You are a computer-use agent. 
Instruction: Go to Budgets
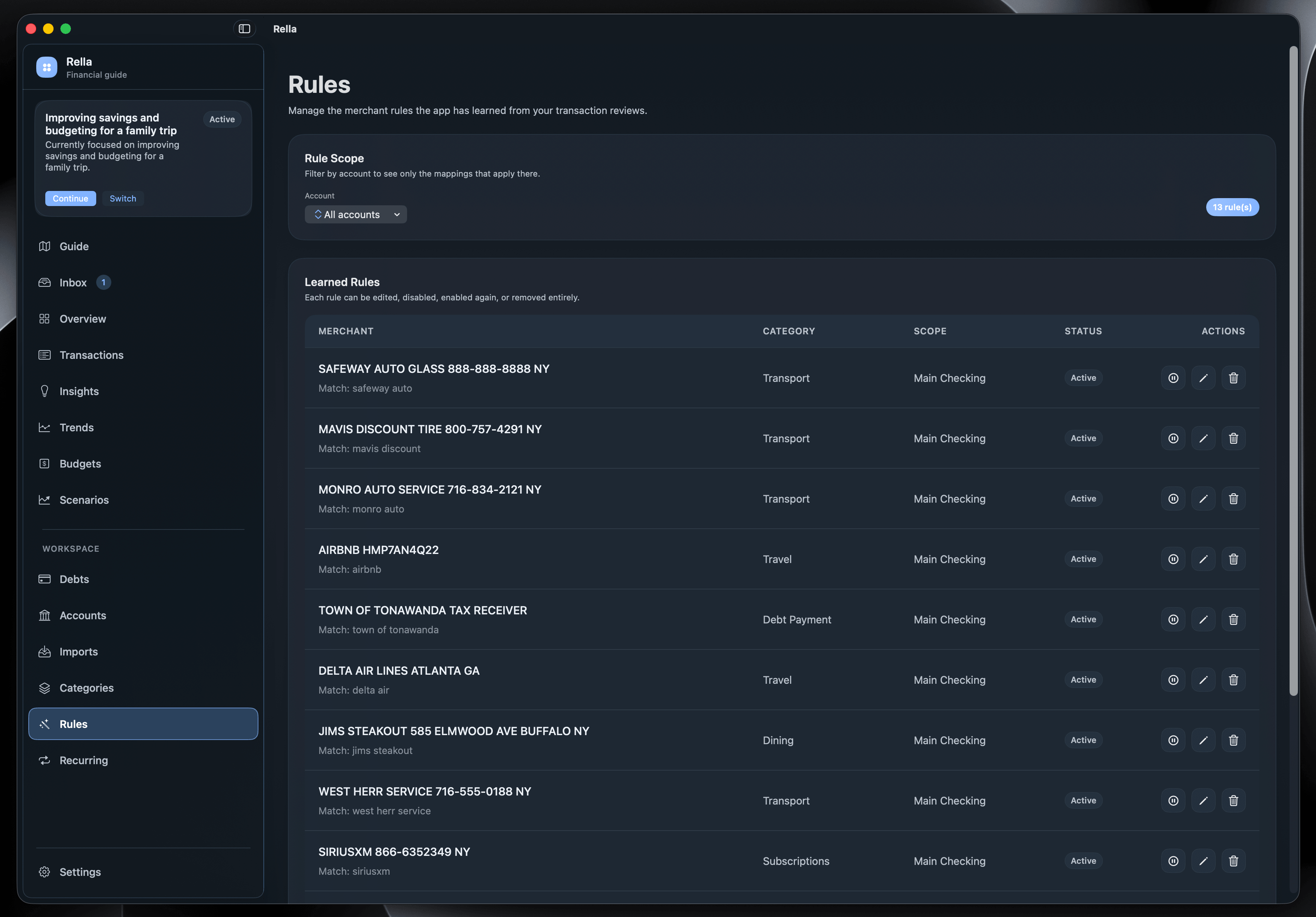coord(143,464)
